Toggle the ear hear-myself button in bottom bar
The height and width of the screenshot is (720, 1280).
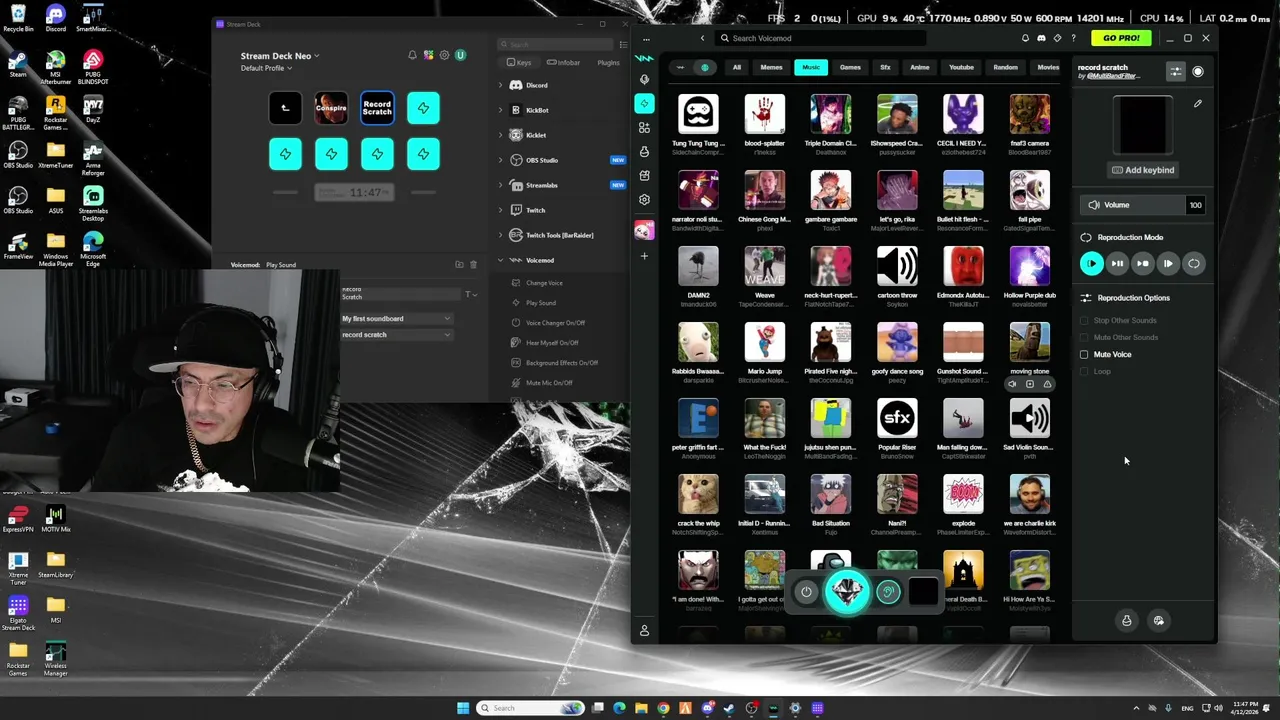point(888,592)
